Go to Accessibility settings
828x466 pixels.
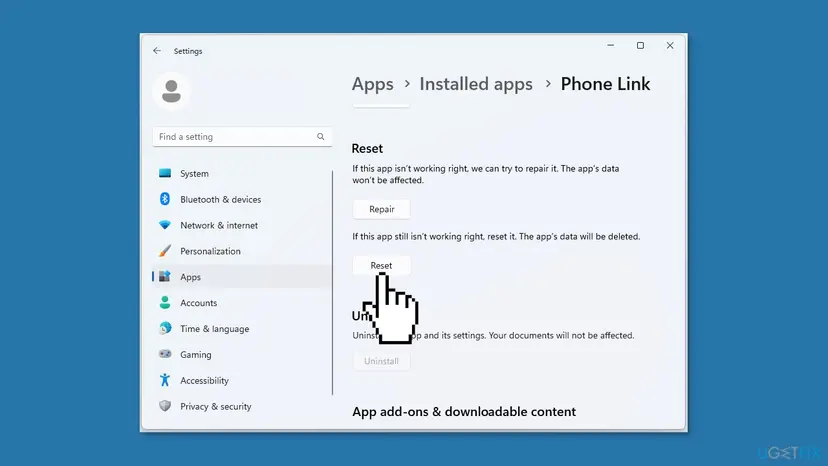242,380
